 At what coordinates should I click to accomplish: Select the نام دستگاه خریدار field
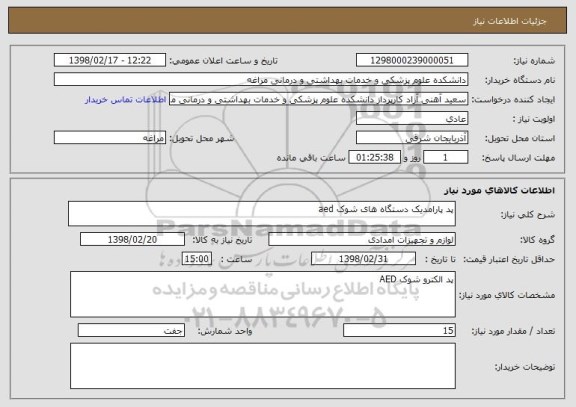click(261, 79)
